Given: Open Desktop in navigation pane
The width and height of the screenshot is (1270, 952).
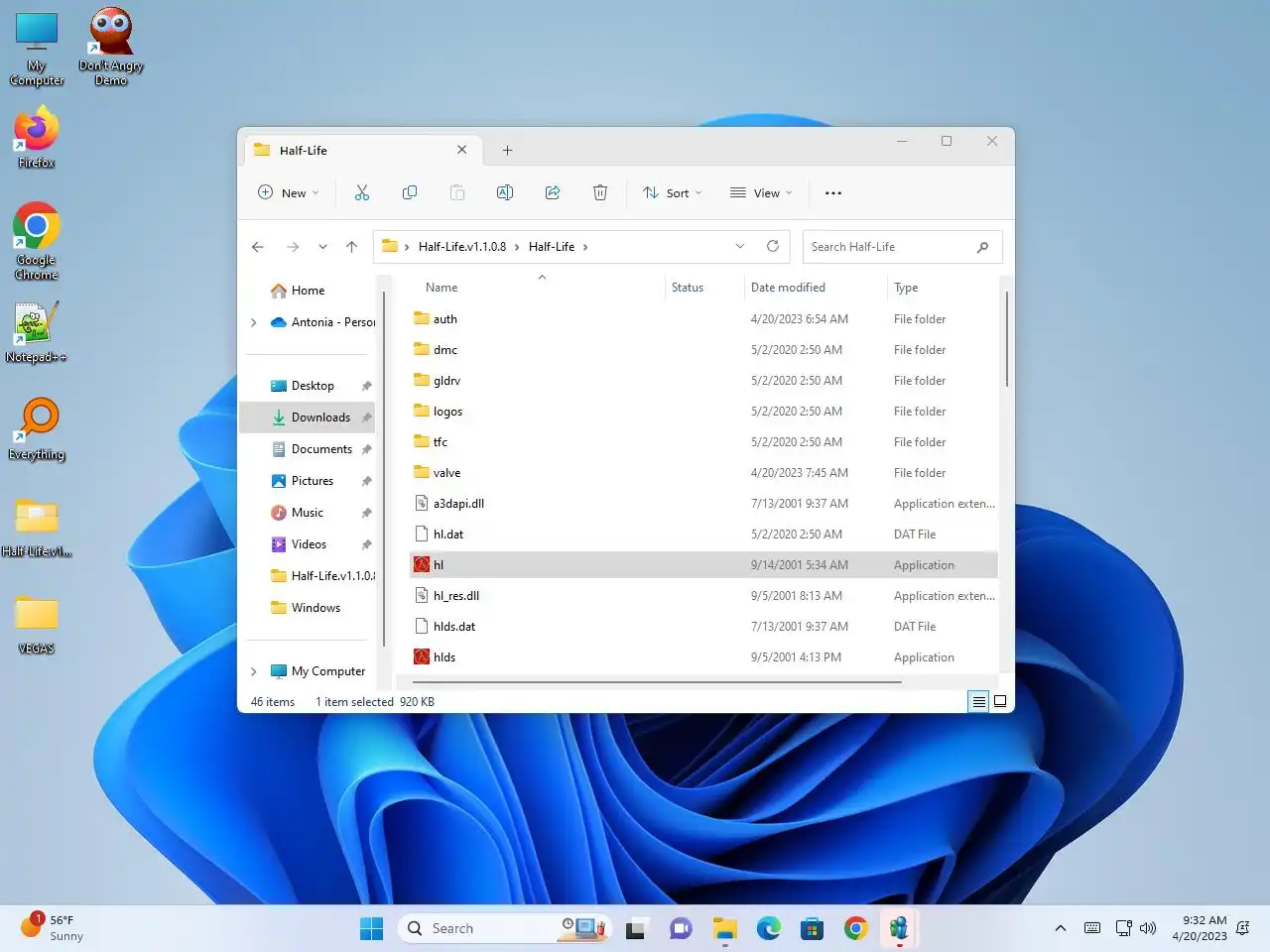Looking at the screenshot, I should (313, 386).
